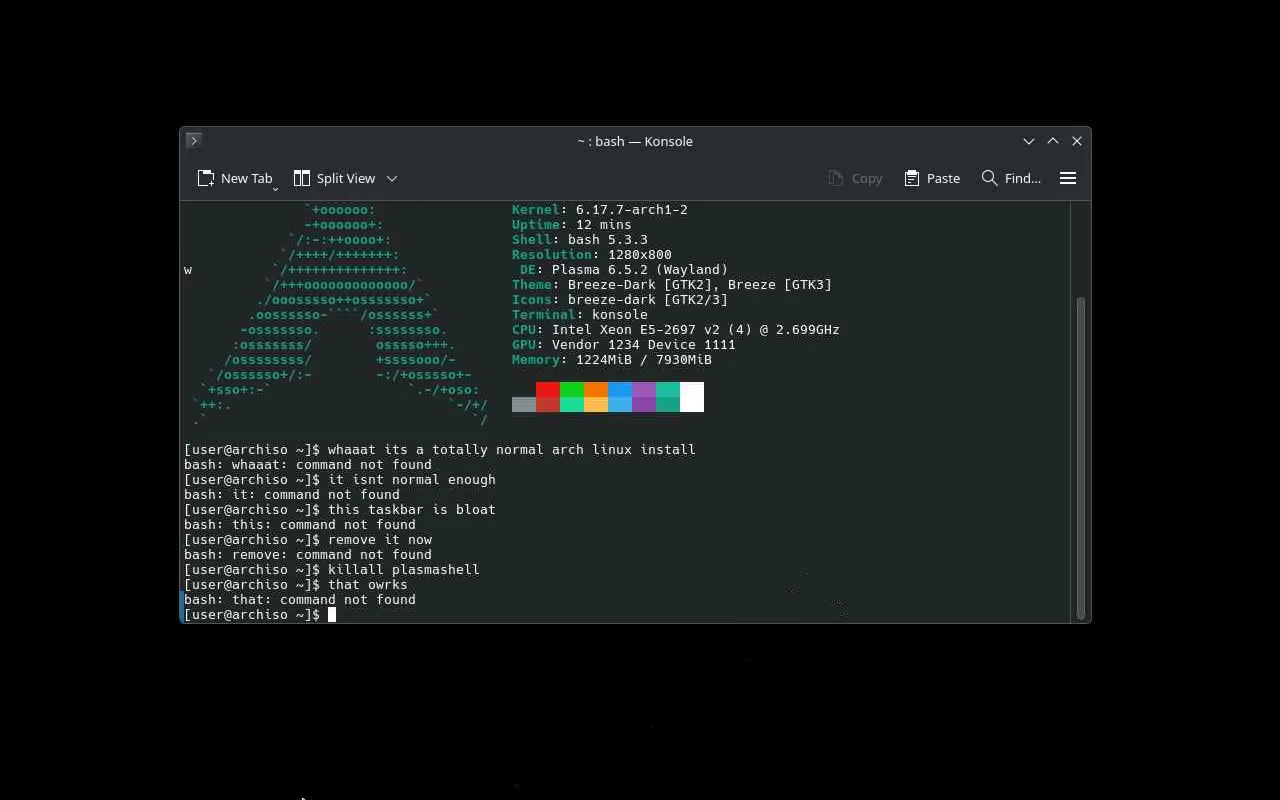Click the white block in the color palette
This screenshot has height=800, width=1280.
(692, 397)
